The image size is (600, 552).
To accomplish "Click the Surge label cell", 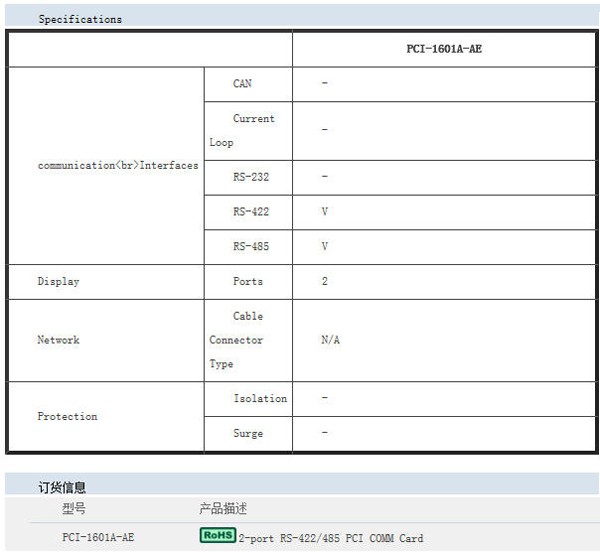I will click(x=248, y=433).
